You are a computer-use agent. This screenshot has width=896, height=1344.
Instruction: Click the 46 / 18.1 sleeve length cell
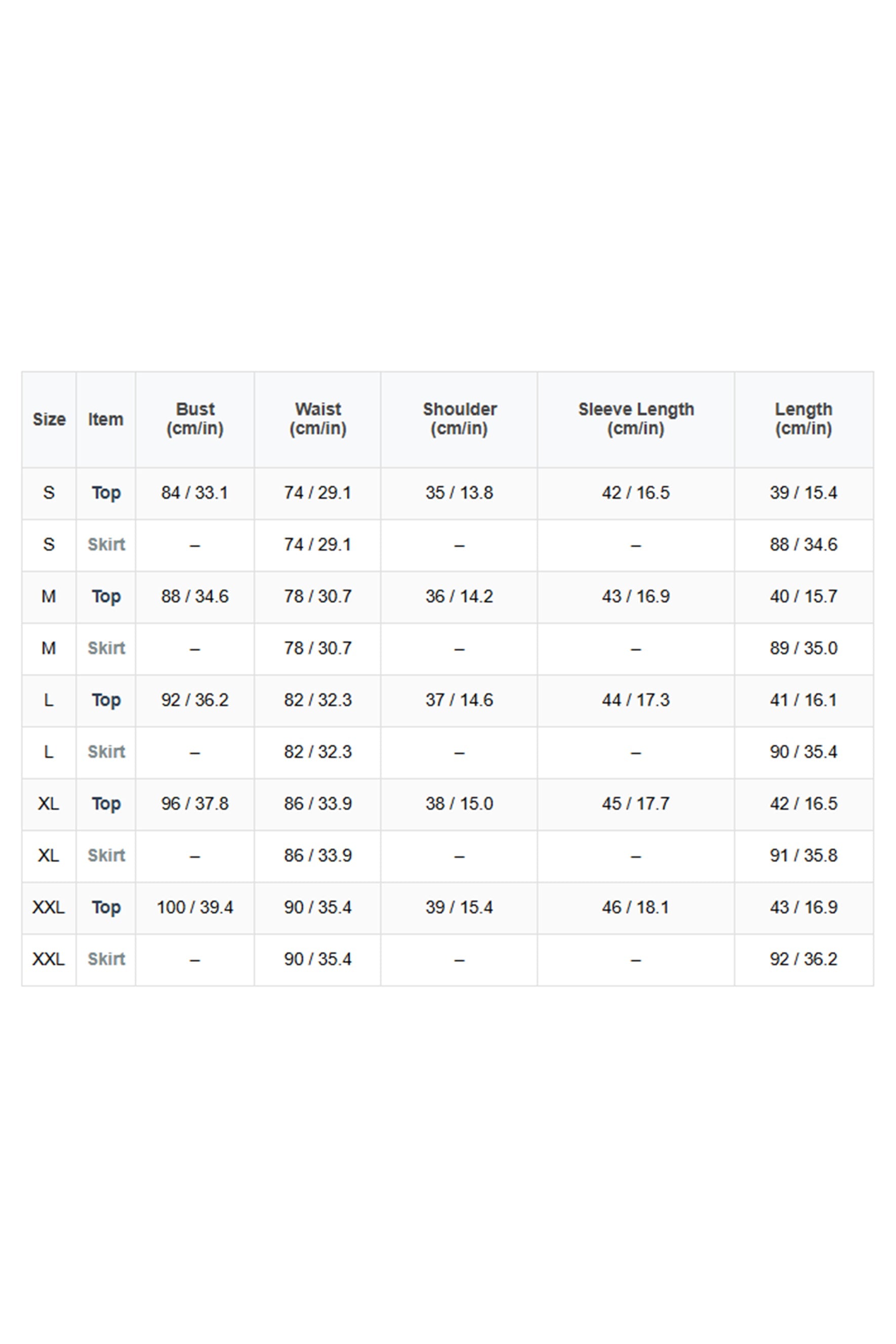click(x=635, y=907)
